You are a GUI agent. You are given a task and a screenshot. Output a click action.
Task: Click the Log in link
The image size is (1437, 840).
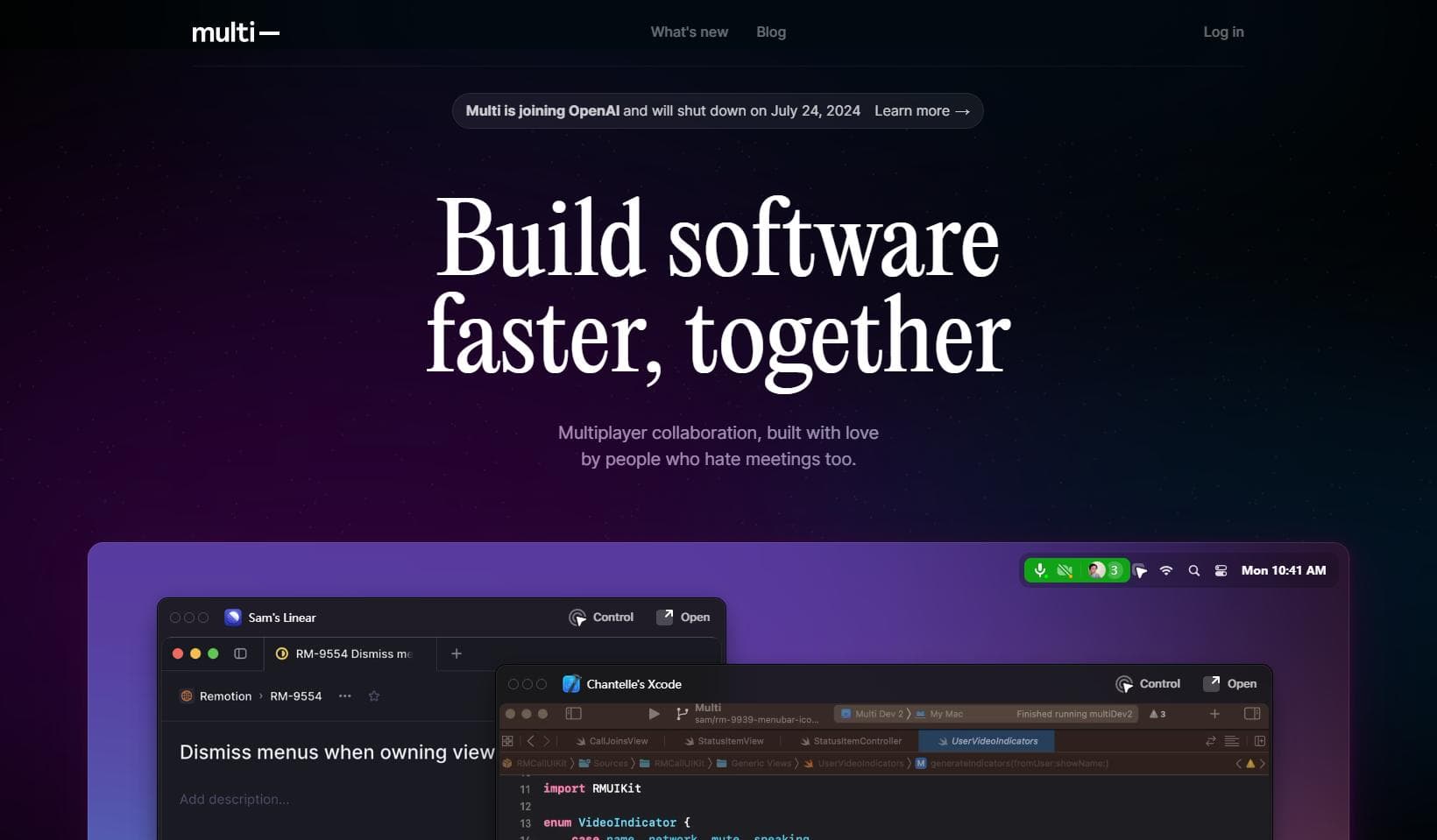(x=1223, y=32)
